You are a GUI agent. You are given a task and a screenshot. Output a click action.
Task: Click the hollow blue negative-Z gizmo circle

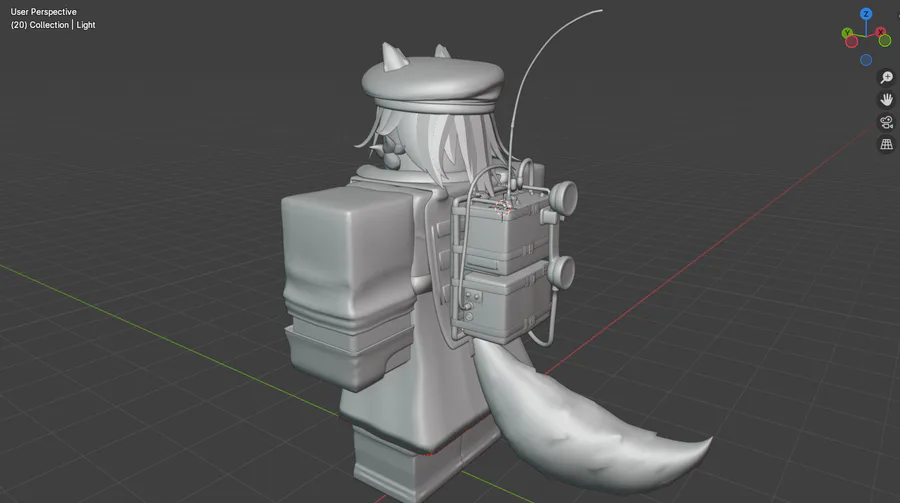click(866, 60)
